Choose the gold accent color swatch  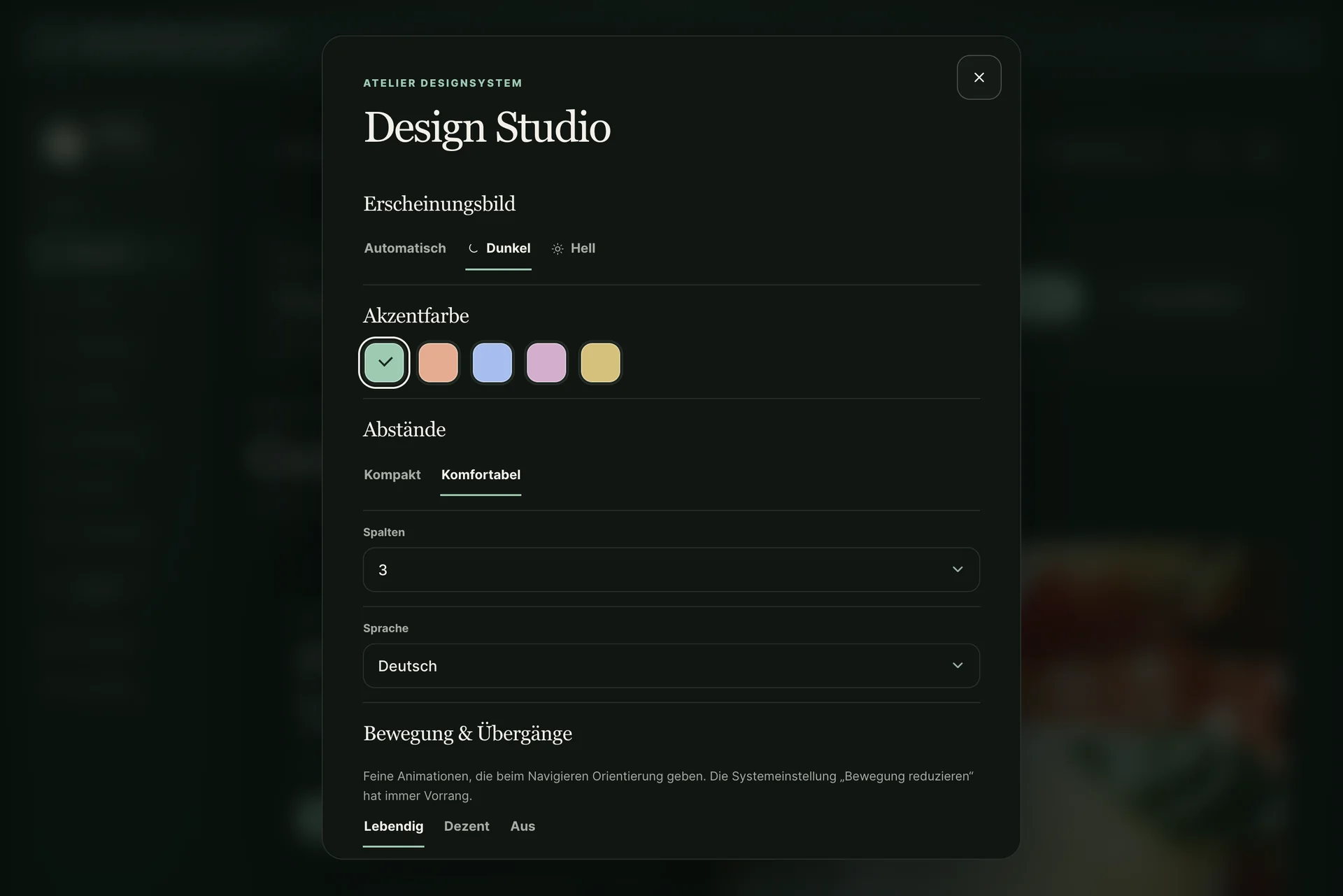click(600, 362)
